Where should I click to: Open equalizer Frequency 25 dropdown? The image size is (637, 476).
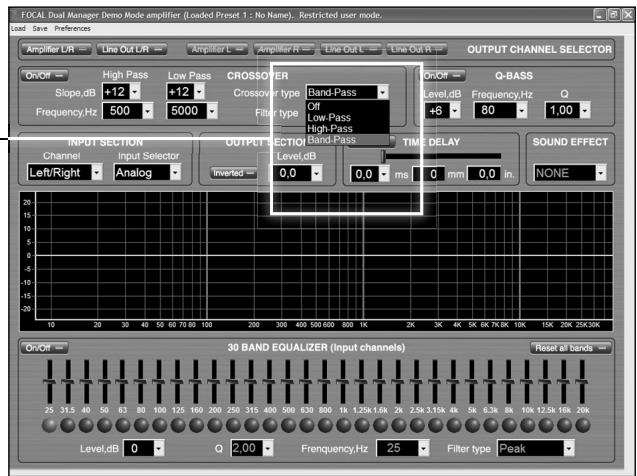coord(424,448)
